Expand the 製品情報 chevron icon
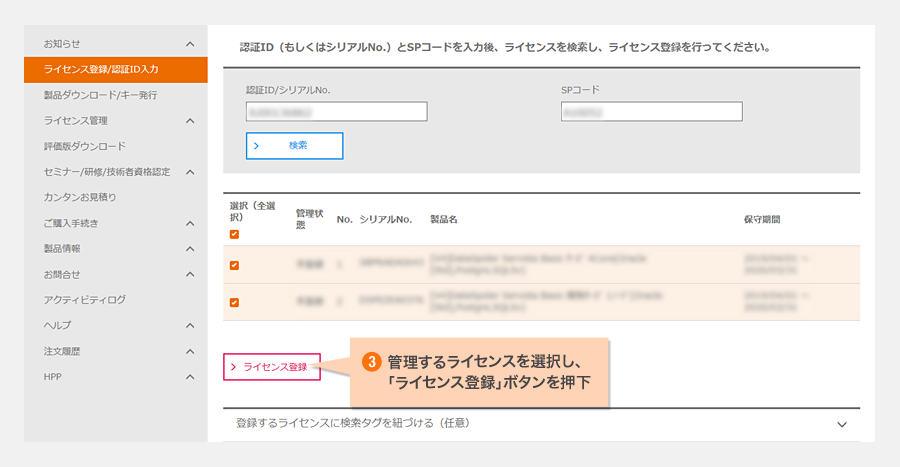Viewport: 900px width, 467px height. coord(190,248)
